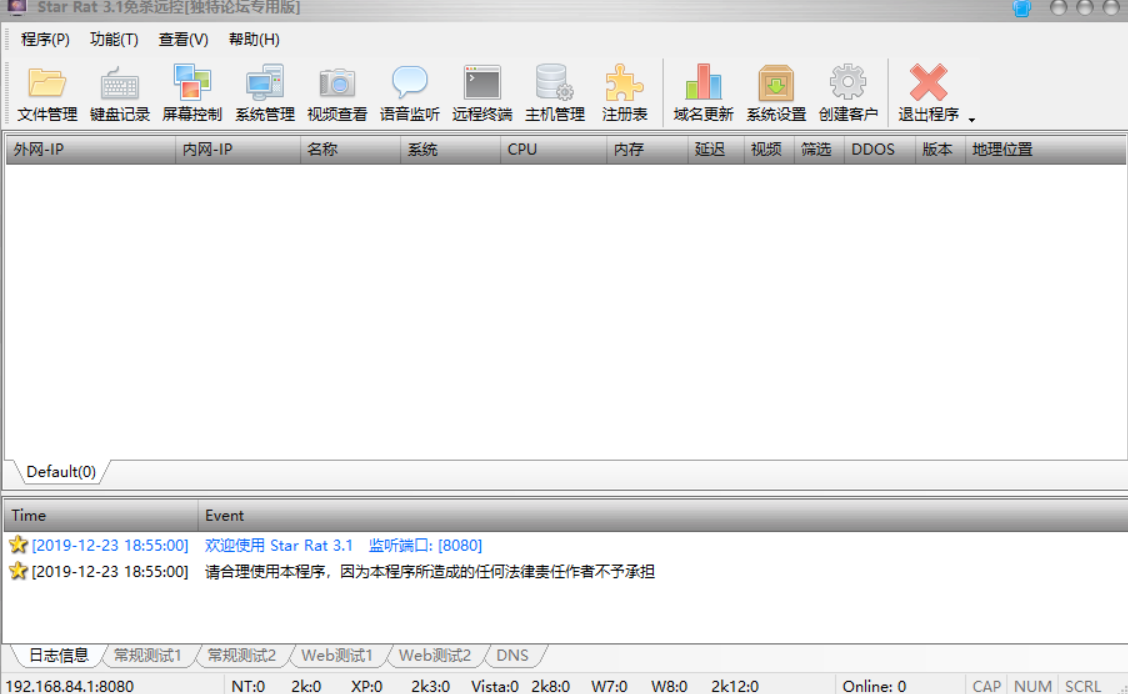Sort by the 地理位置 column header

point(1046,150)
